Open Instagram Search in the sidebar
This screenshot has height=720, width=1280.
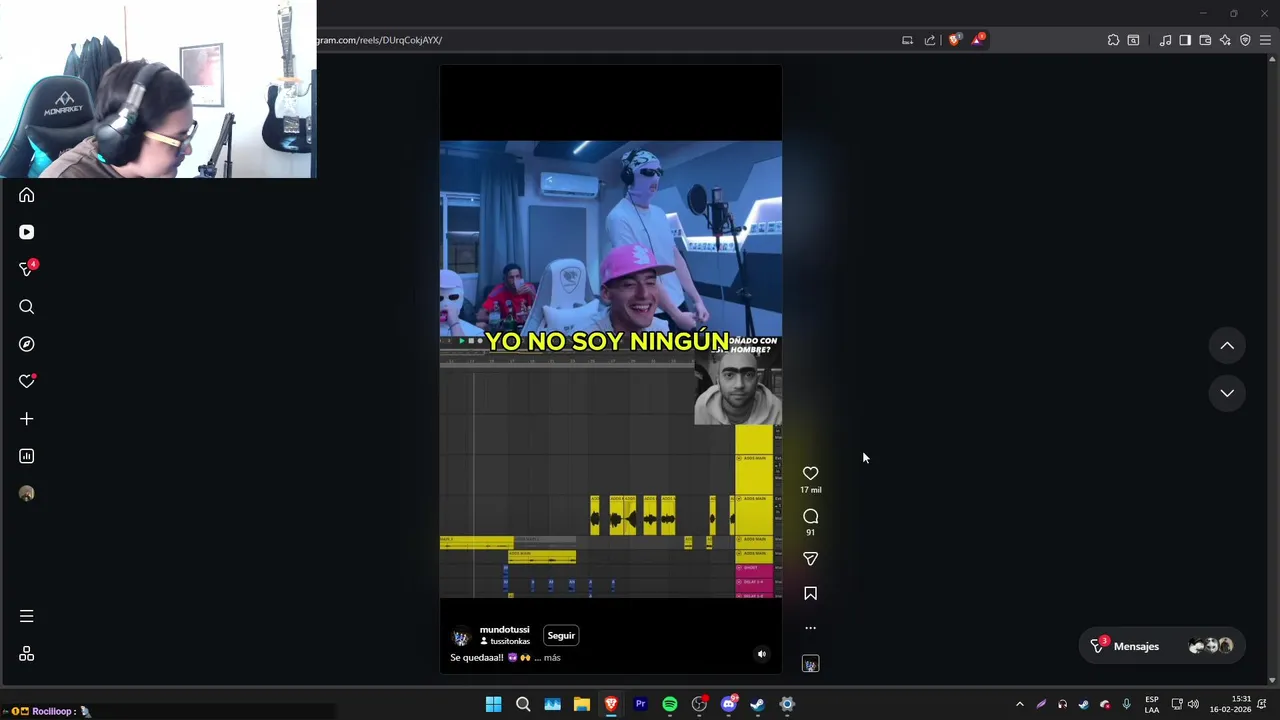27,307
